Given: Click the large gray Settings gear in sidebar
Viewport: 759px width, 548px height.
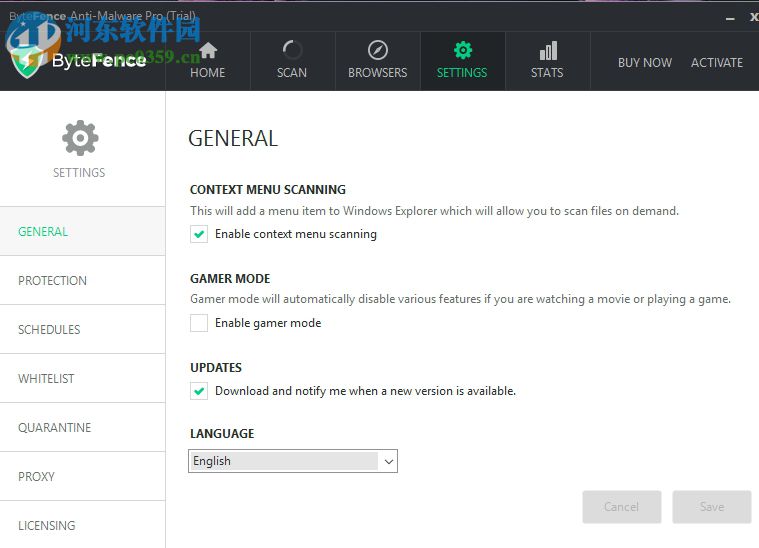Looking at the screenshot, I should pos(80,138).
